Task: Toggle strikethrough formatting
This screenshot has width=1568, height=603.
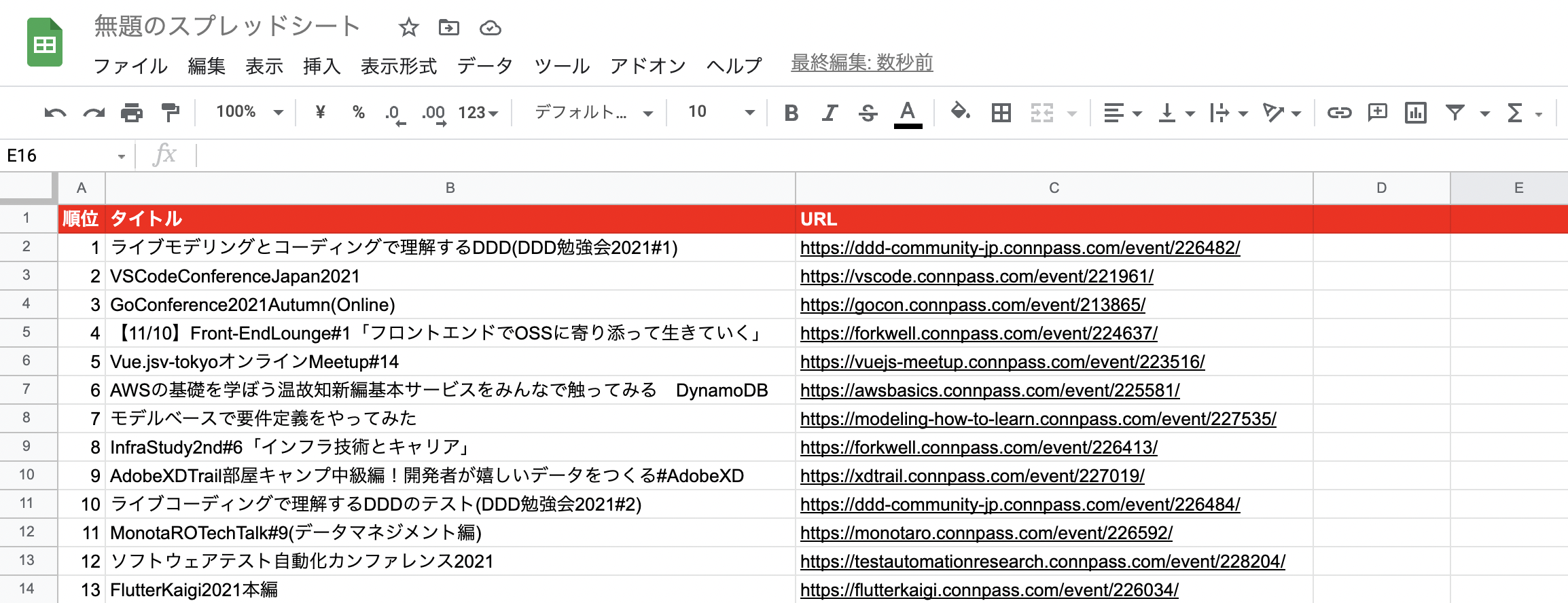Action: (x=868, y=113)
